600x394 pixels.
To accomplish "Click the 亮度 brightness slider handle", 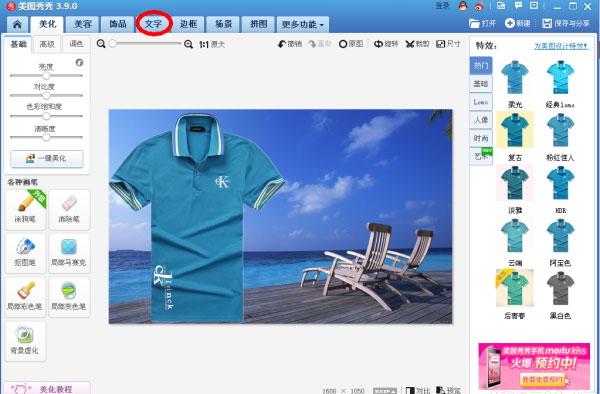I will click(x=46, y=75).
